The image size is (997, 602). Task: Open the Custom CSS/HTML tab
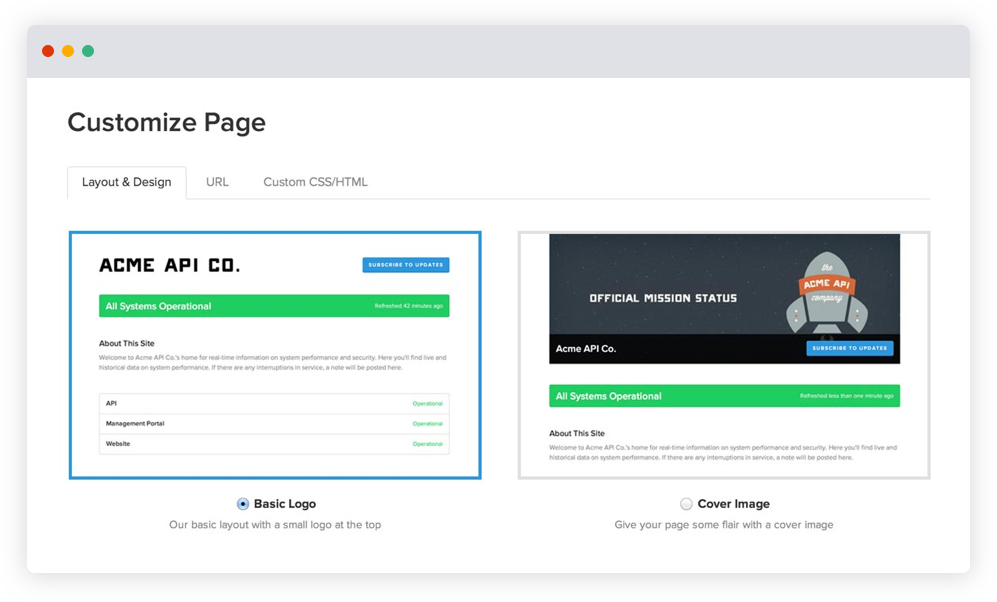click(x=315, y=182)
